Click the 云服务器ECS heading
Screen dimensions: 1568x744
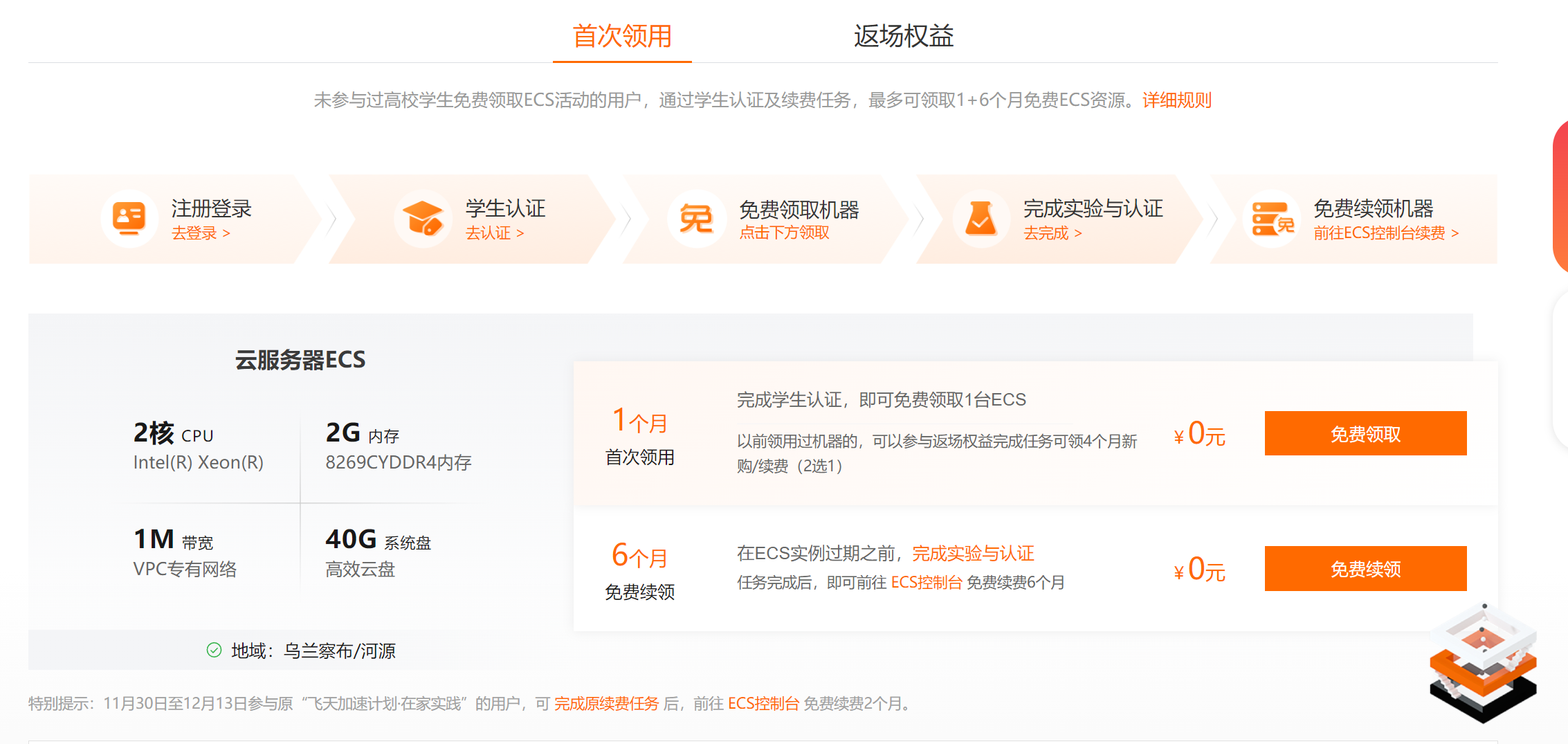coord(300,360)
